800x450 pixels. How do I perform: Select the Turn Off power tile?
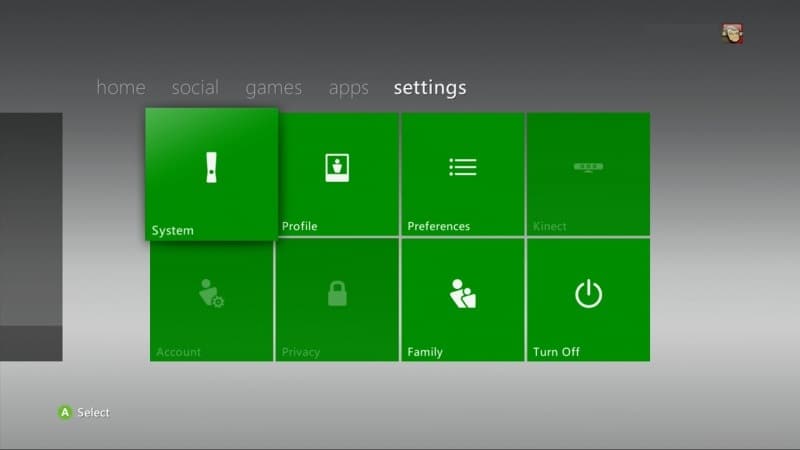[588, 300]
